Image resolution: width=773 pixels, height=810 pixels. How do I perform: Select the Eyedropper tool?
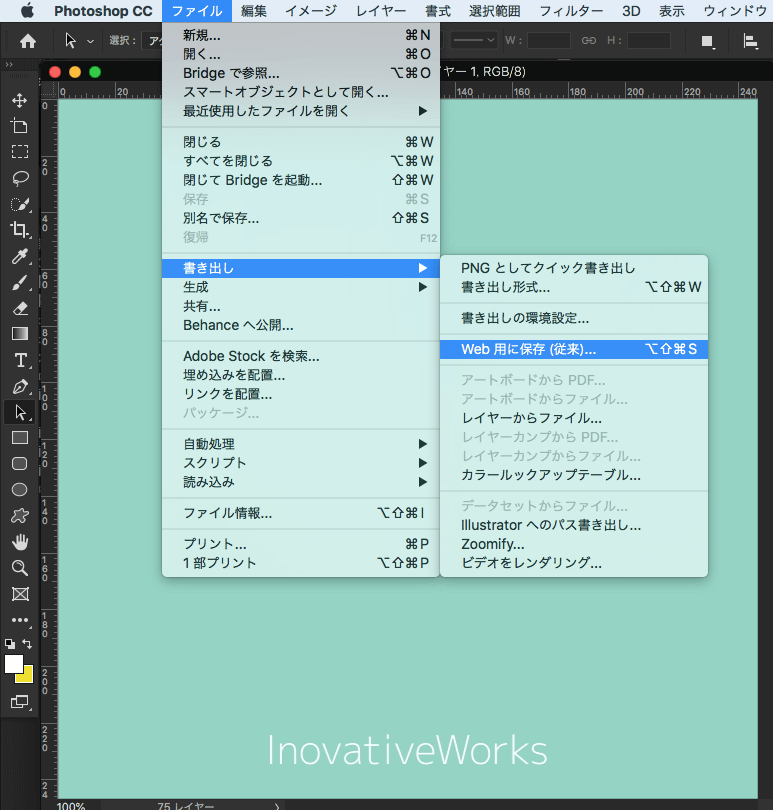[20, 256]
